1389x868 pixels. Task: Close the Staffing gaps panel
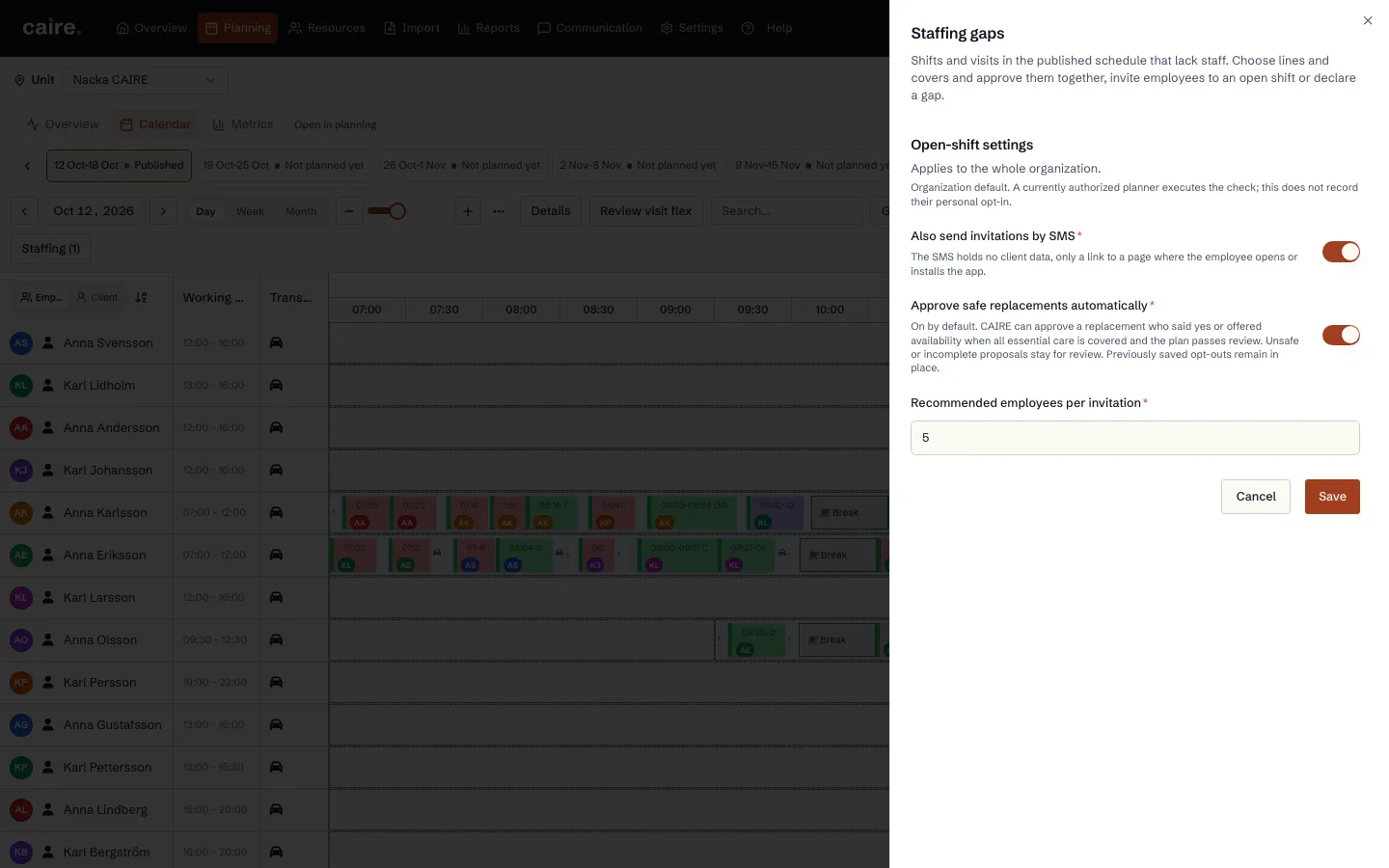(x=1368, y=20)
